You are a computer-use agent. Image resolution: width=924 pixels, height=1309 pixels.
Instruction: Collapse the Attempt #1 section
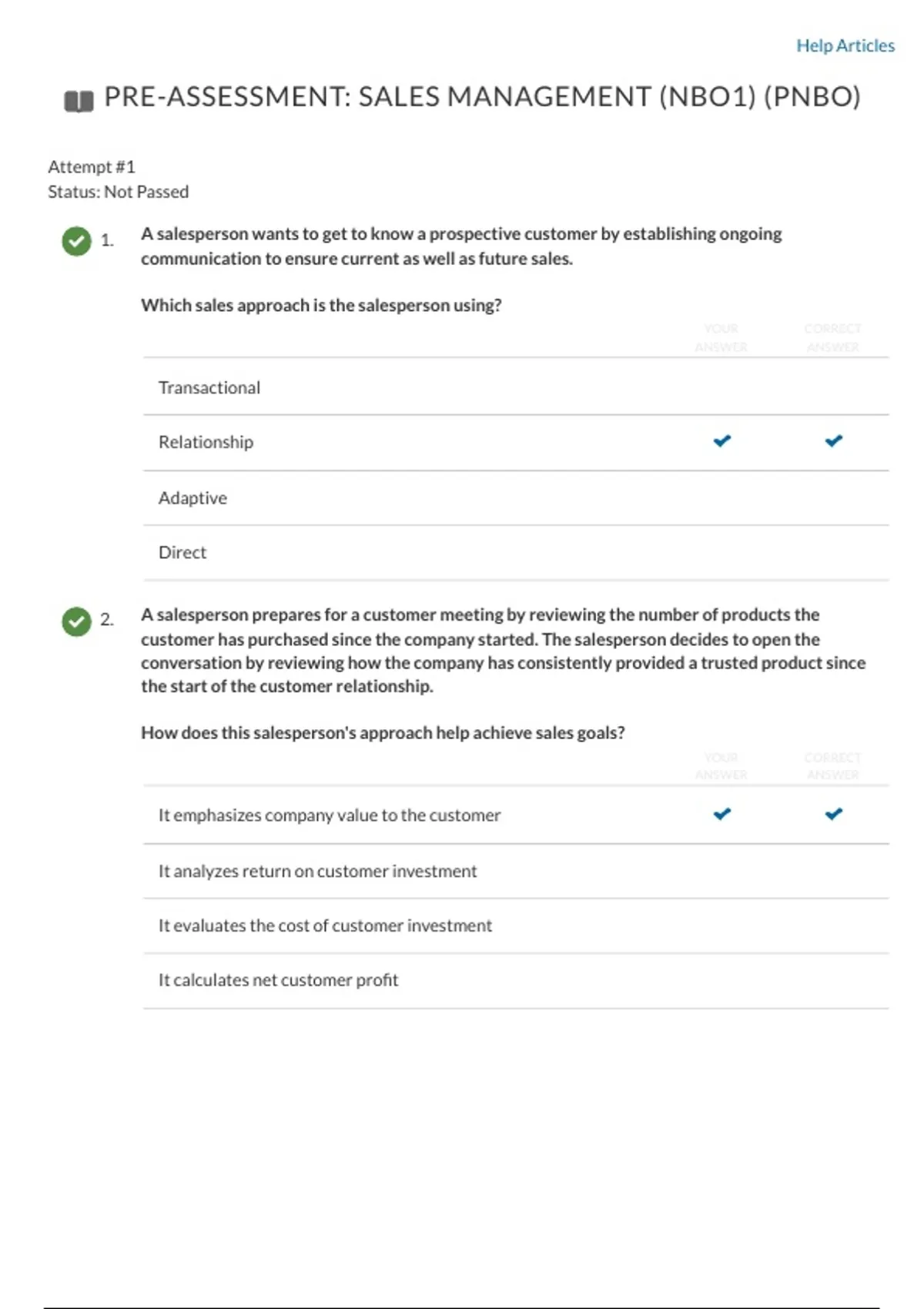(92, 166)
